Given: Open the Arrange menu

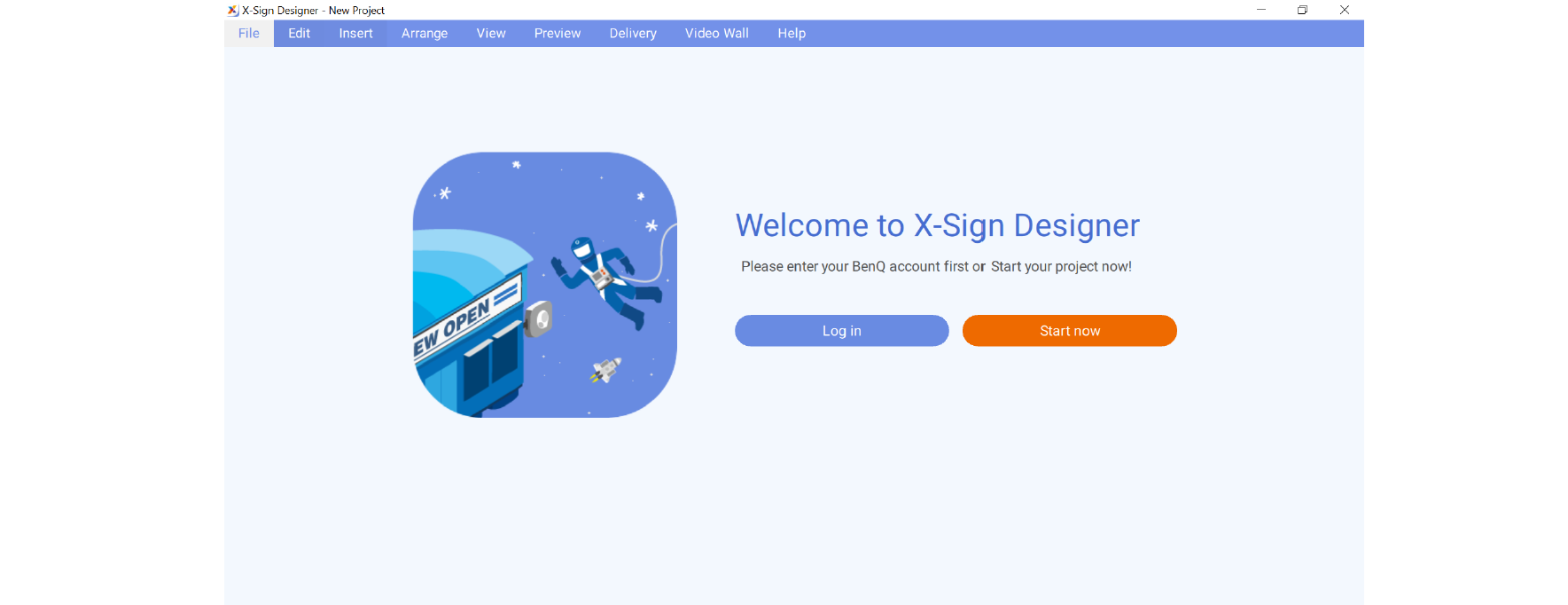Looking at the screenshot, I should 425,34.
